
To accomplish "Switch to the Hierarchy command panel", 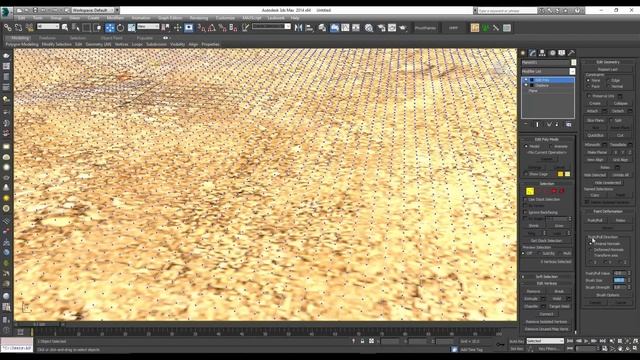I will click(542, 53).
